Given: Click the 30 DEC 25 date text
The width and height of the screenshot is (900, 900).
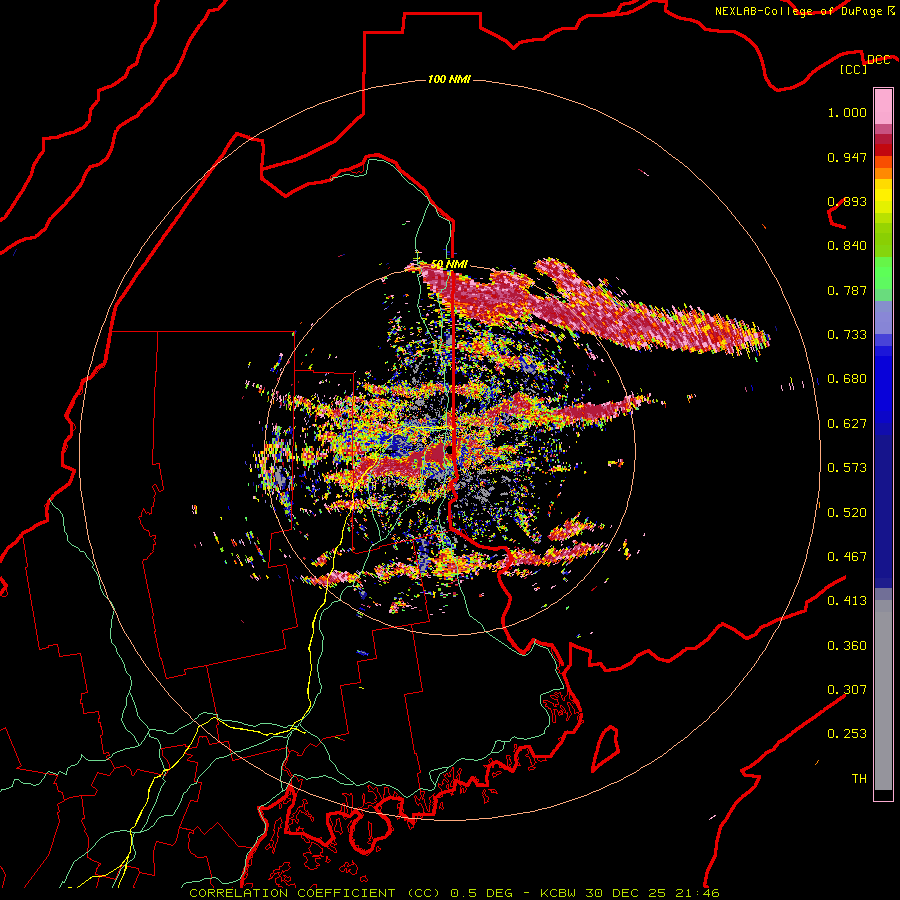Looking at the screenshot, I should (x=626, y=893).
